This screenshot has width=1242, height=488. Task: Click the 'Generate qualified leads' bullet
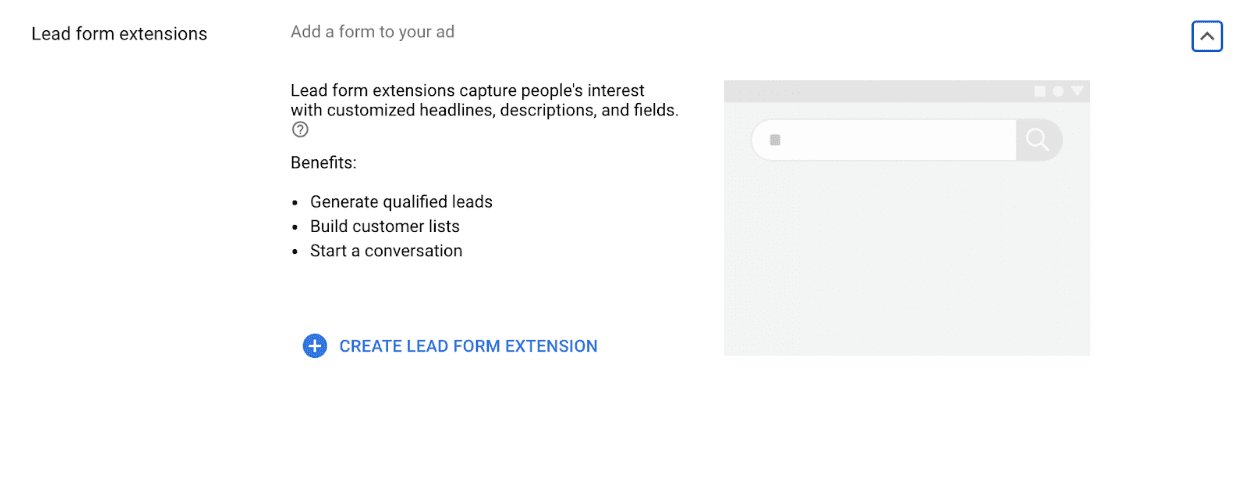401,202
